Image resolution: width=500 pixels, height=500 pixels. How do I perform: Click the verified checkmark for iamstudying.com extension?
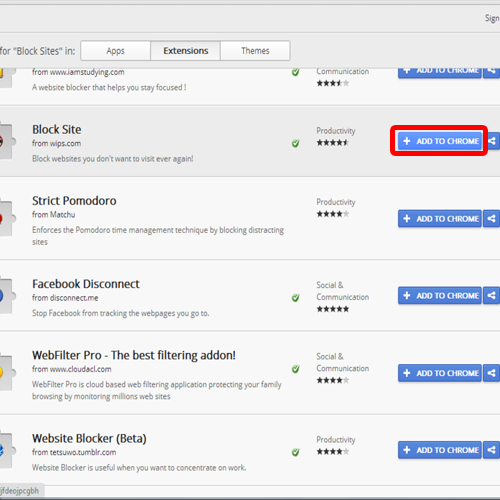click(x=295, y=72)
